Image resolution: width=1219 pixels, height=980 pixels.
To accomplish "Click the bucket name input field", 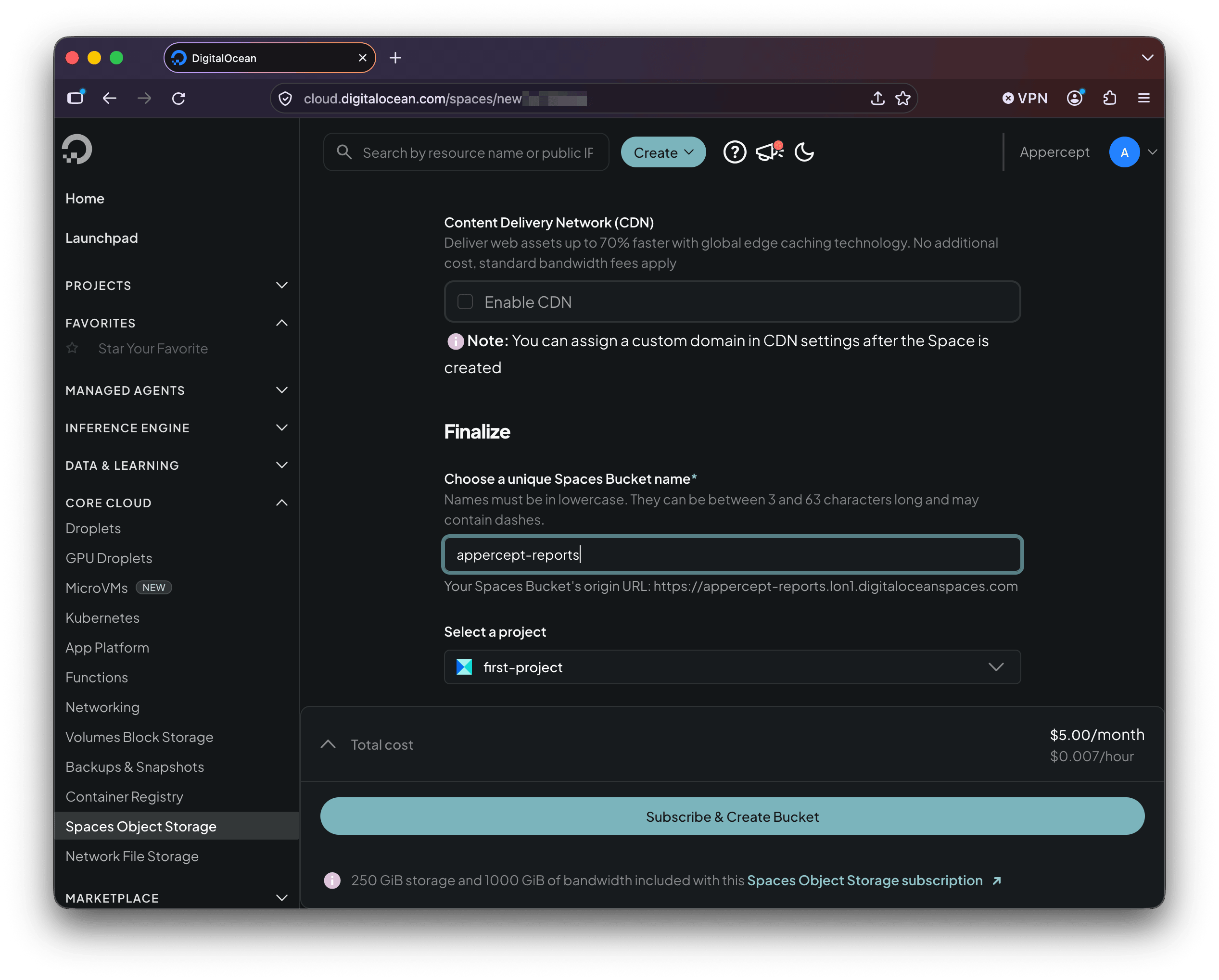I will point(732,554).
